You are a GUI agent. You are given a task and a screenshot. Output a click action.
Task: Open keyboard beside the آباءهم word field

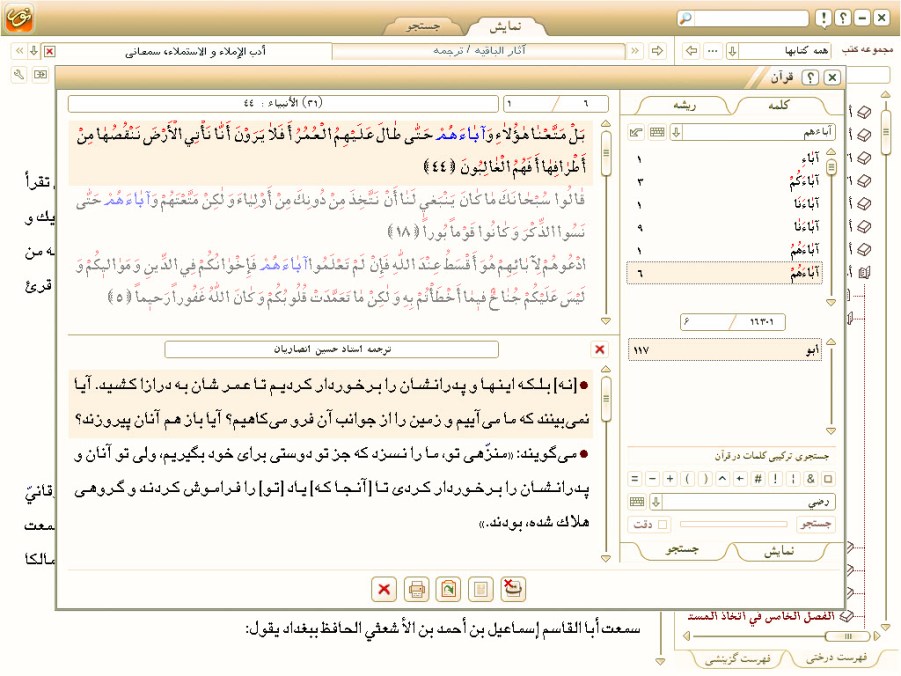click(657, 133)
